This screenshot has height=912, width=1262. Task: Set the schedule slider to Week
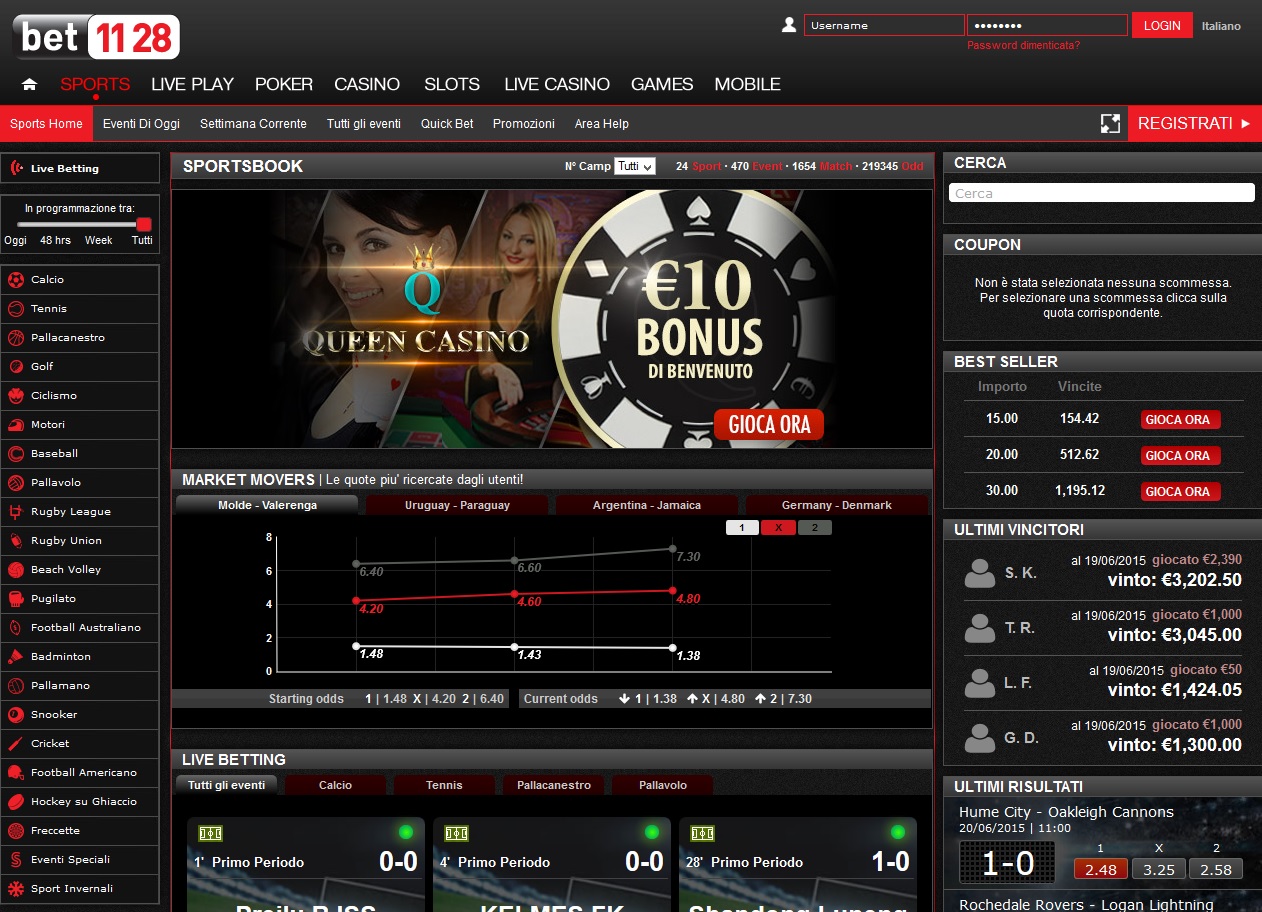point(98,240)
